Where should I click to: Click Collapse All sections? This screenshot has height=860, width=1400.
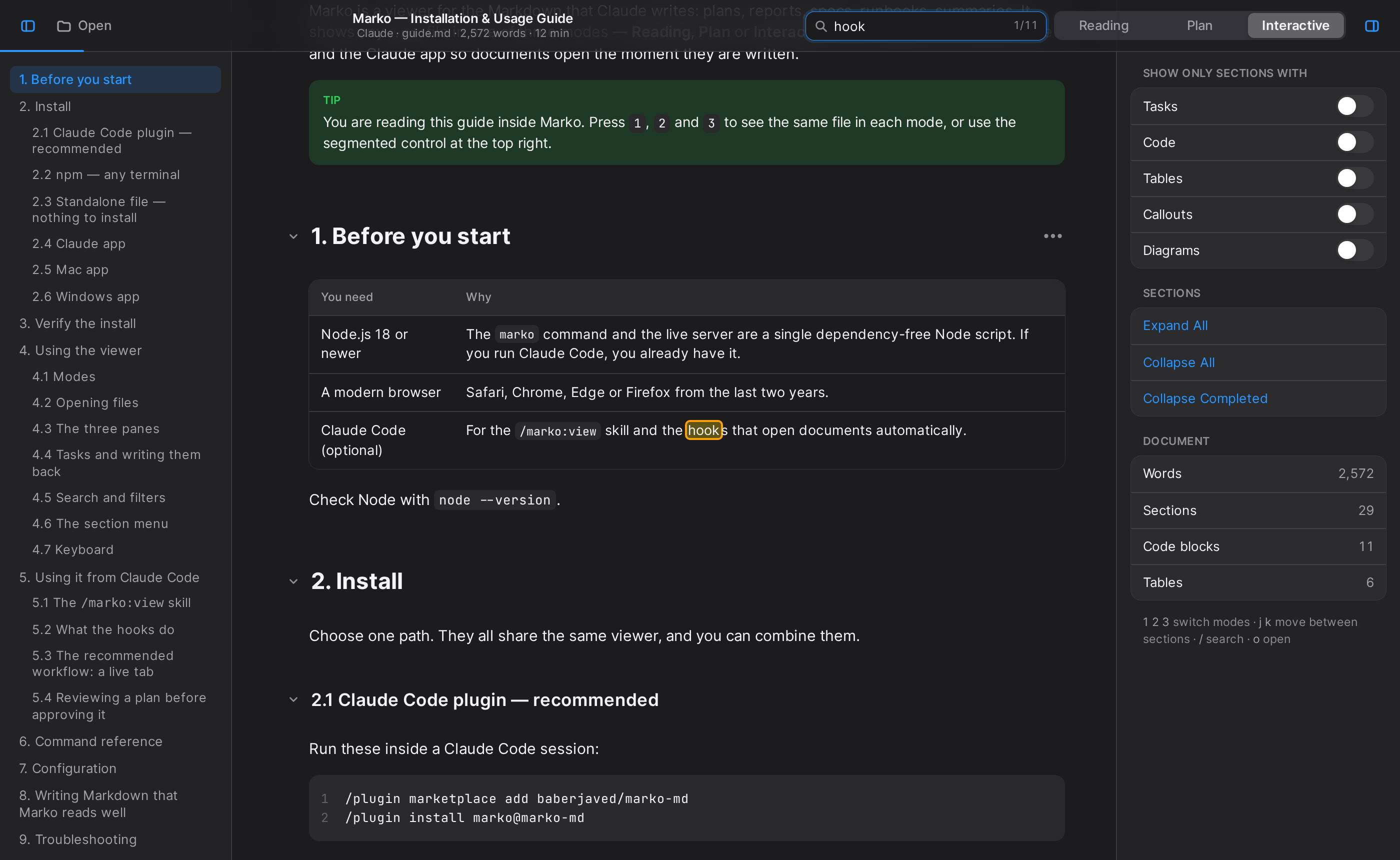click(1258, 362)
